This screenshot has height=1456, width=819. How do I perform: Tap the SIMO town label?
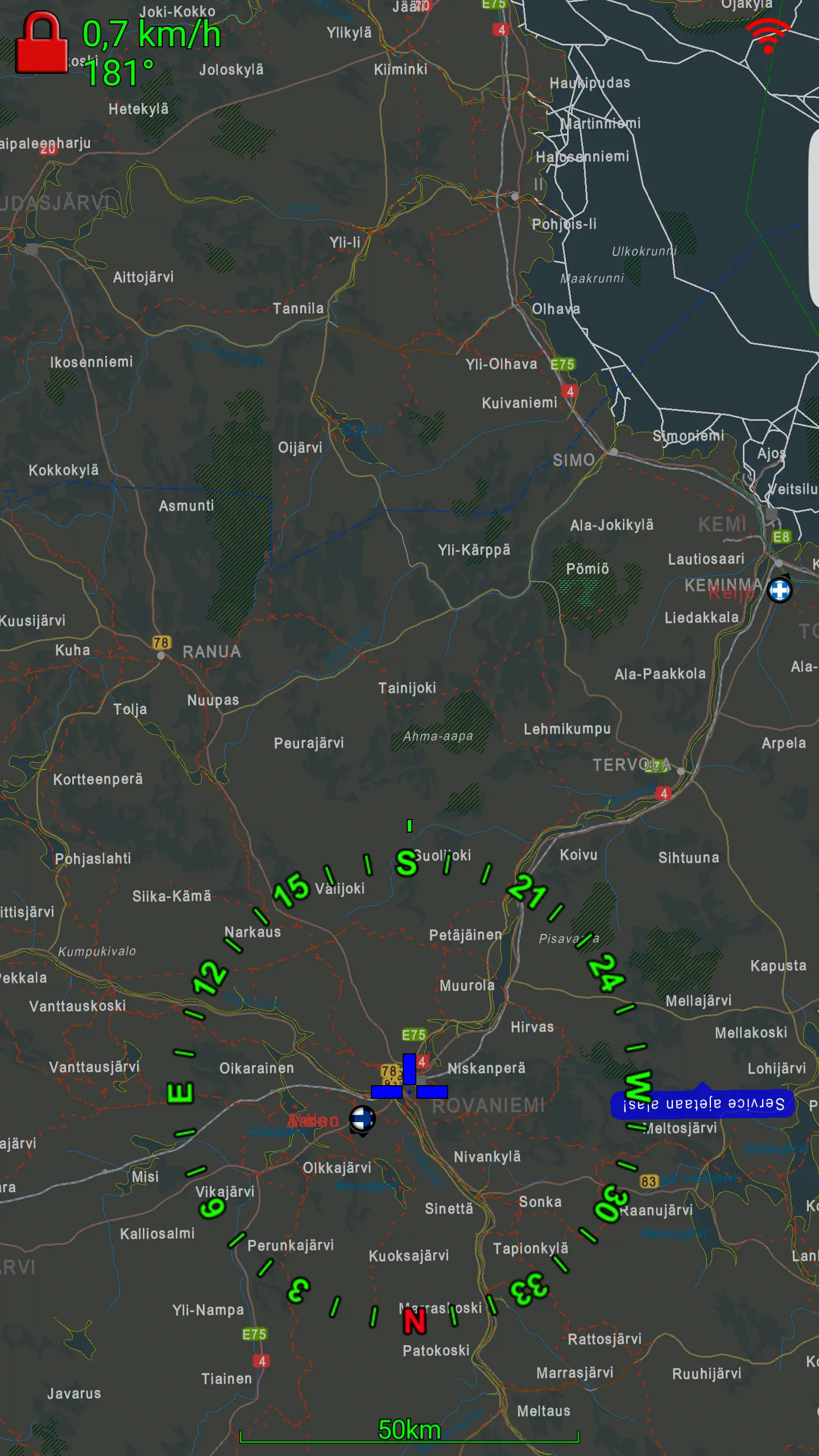(x=574, y=460)
